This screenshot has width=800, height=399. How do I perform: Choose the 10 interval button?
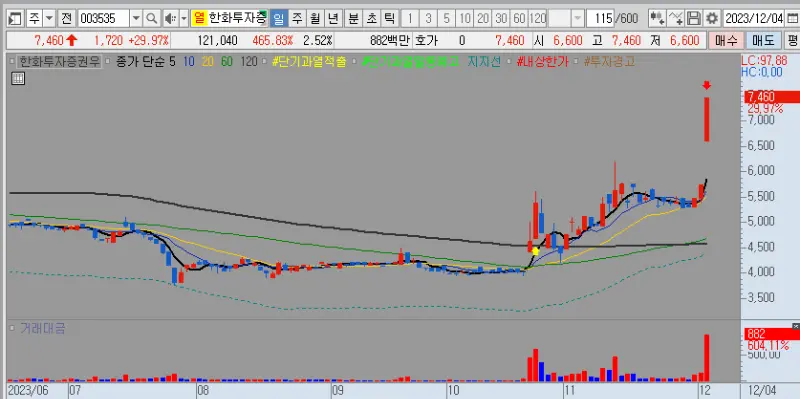pos(464,19)
